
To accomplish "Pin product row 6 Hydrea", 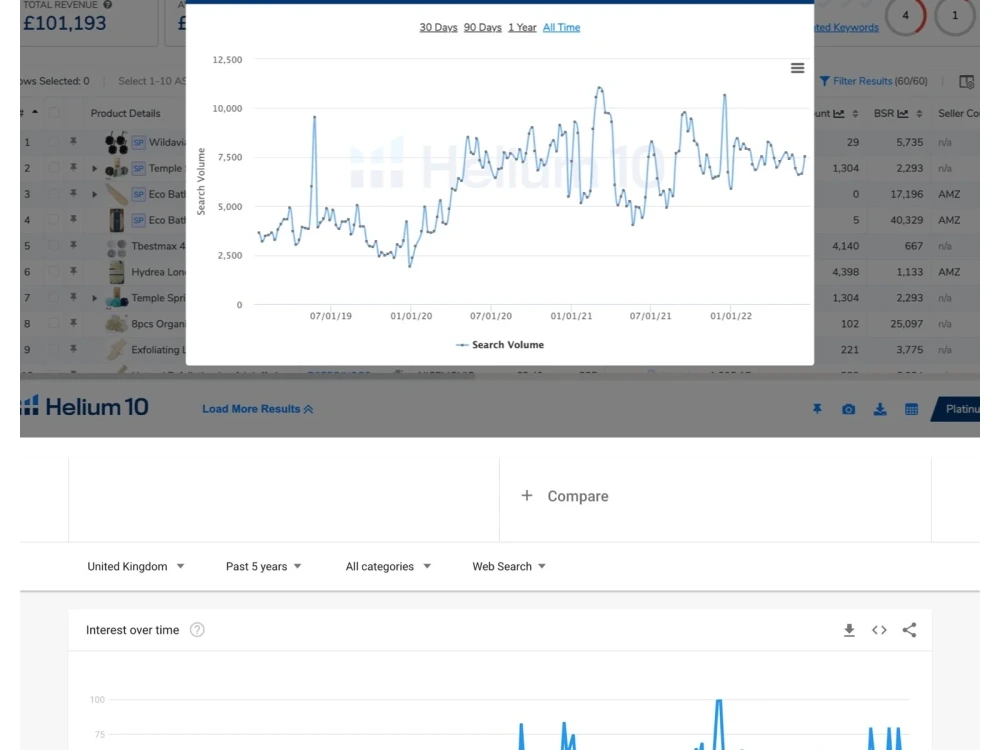I will [x=73, y=271].
